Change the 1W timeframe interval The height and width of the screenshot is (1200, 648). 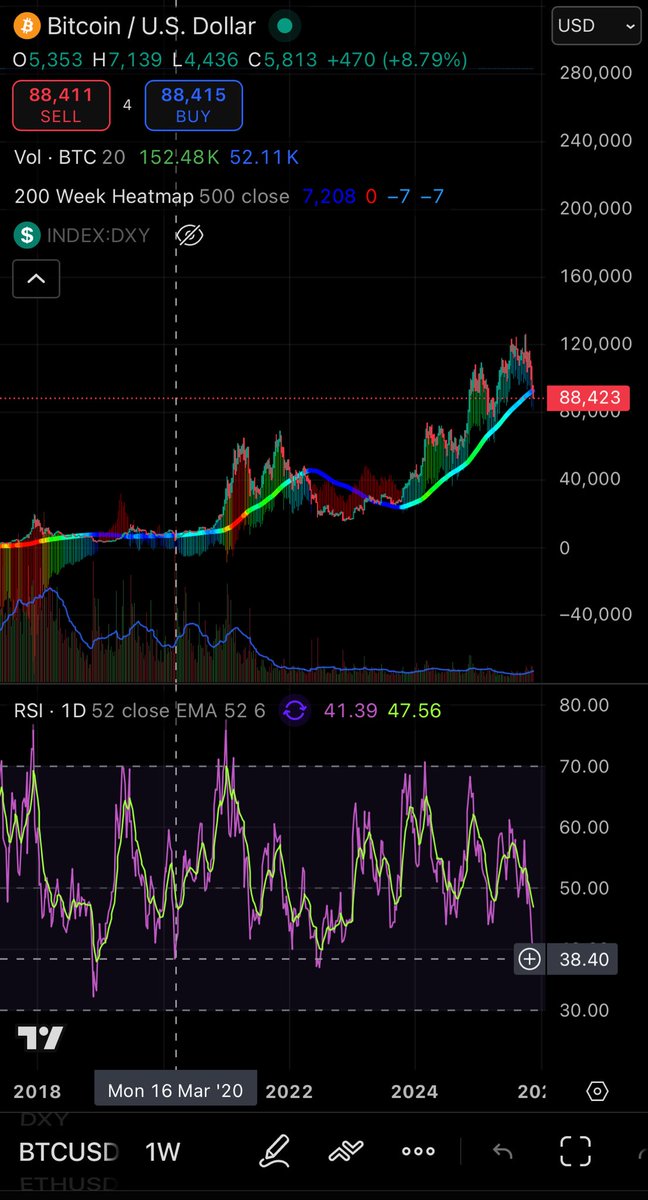[163, 1151]
